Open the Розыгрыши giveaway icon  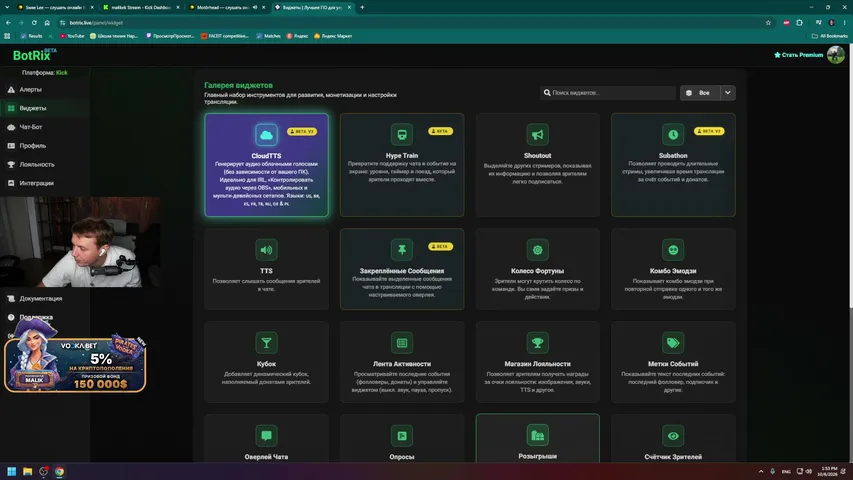pos(537,435)
